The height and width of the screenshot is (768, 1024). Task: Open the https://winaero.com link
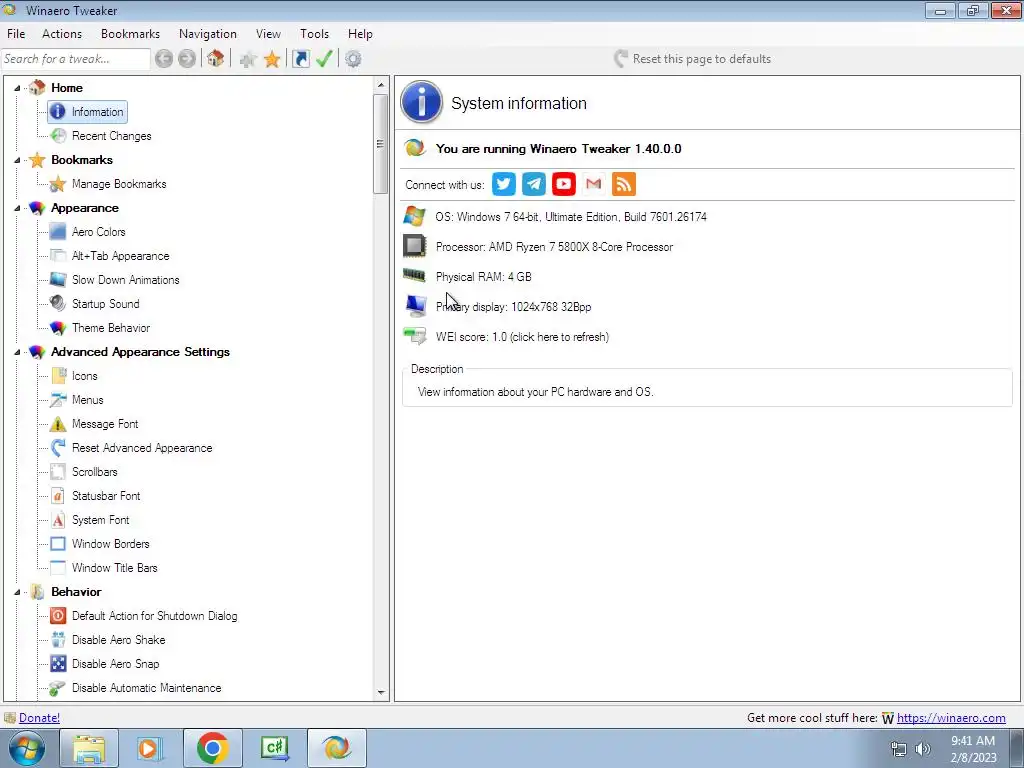coord(951,718)
